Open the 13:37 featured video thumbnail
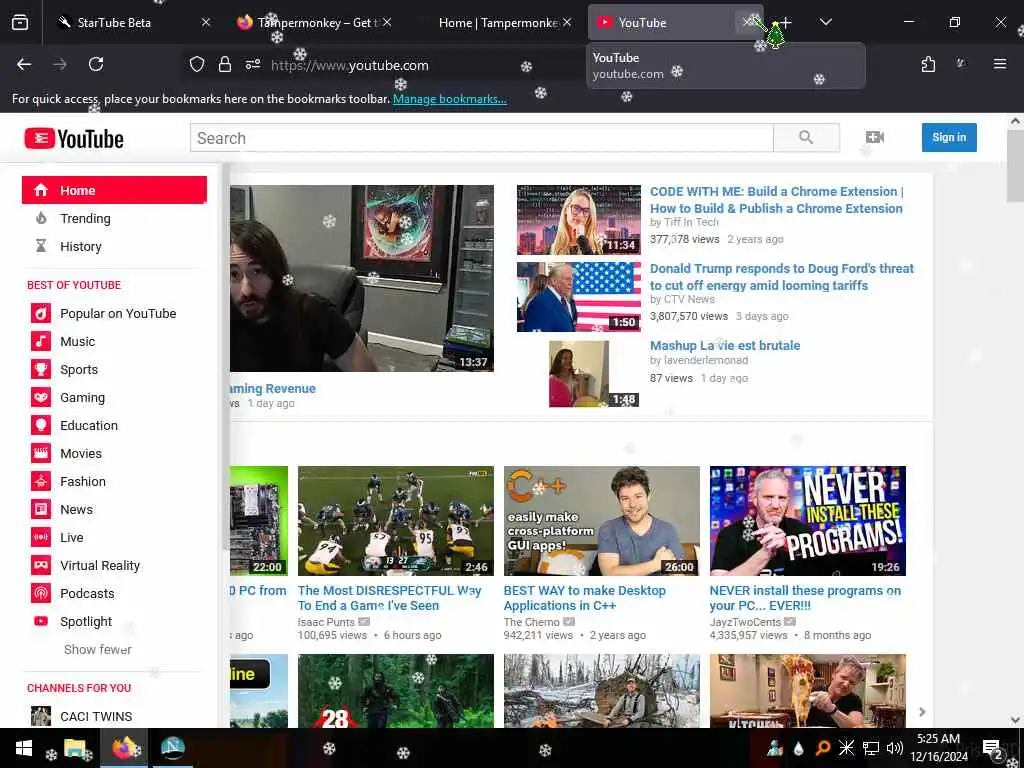Screen dimensions: 1024x768 click(362, 278)
